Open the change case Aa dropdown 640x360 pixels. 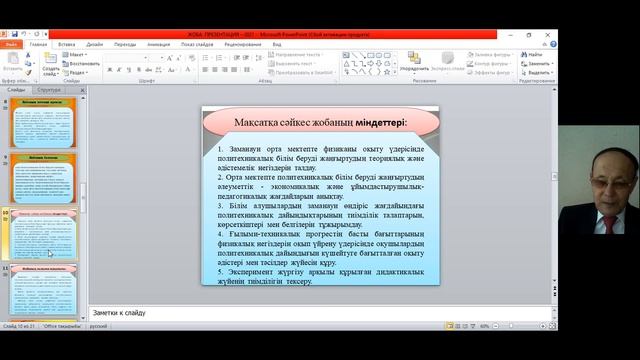pyautogui.click(x=172, y=70)
